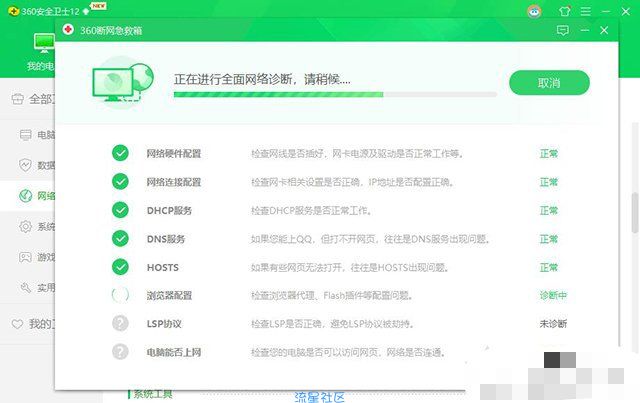Screen dimensions: 640x403
Task: Click the green check icon beside HOSTS
Action: pyautogui.click(x=120, y=267)
